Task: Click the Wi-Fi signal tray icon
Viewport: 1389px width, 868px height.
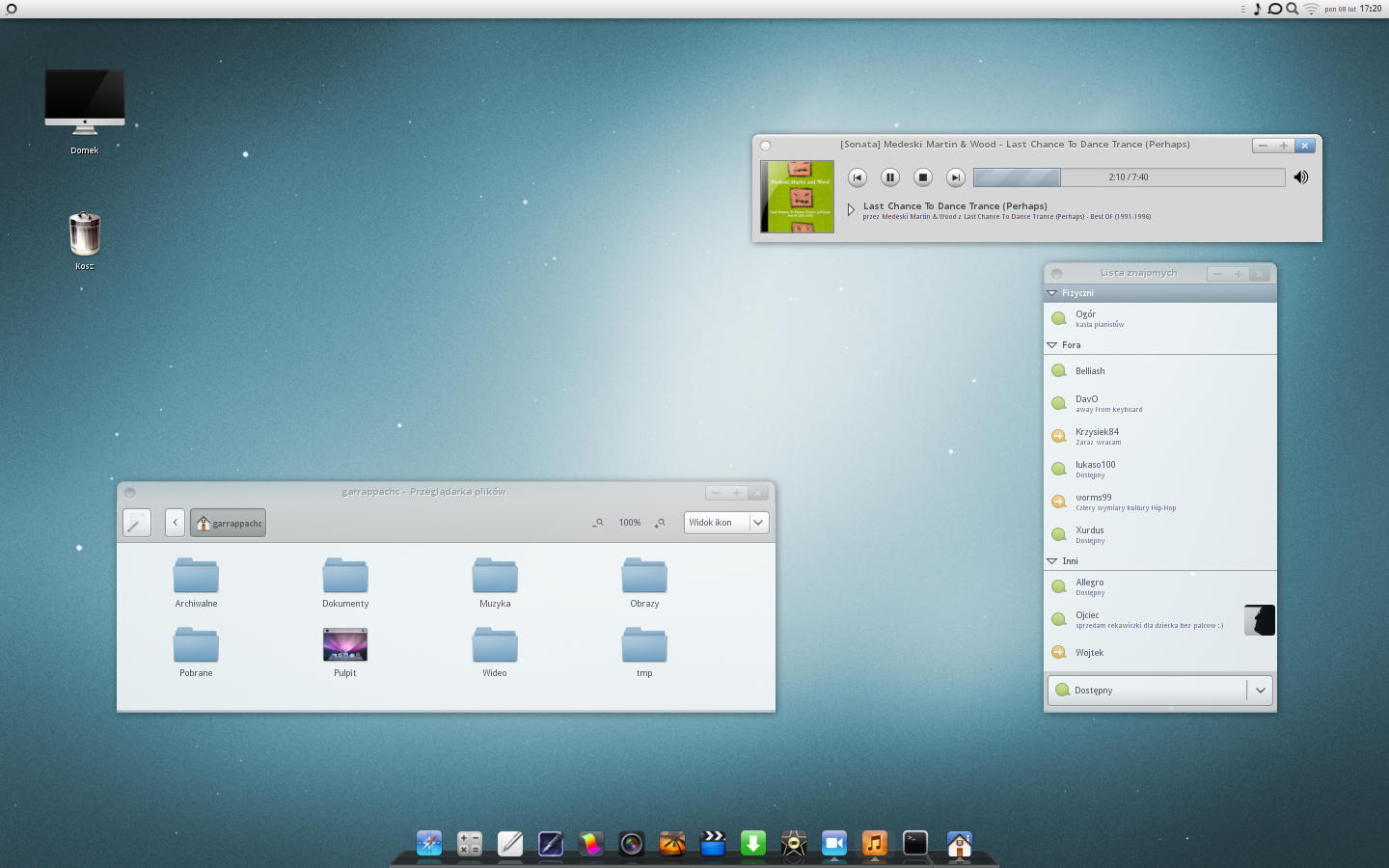Action: (x=1311, y=9)
